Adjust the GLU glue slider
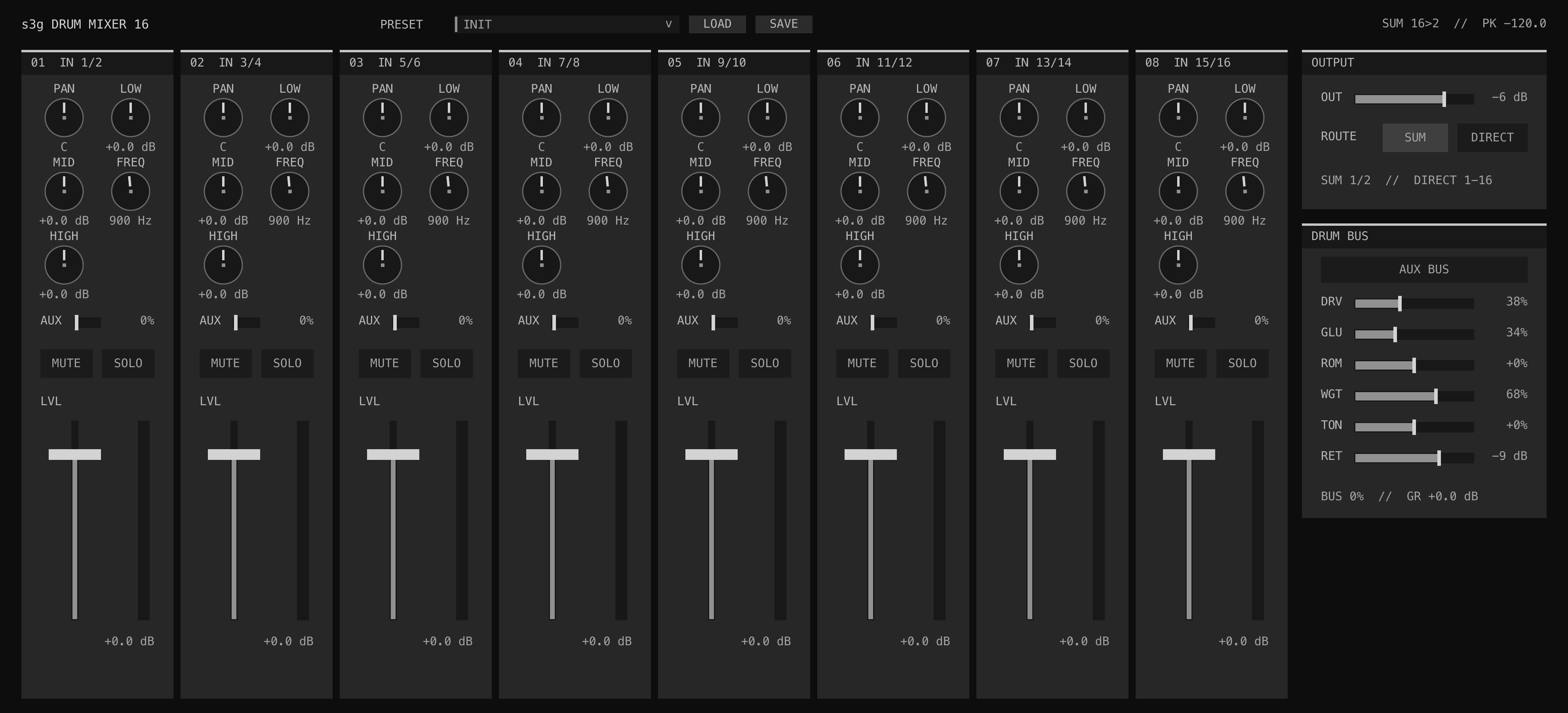Viewport: 1568px width, 713px height. (1414, 334)
